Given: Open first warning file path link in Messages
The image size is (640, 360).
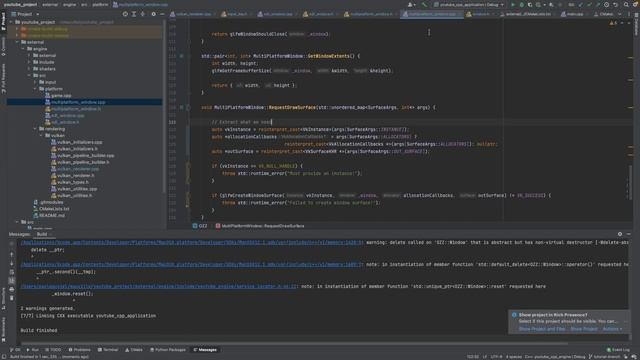Looking at the screenshot, I should coord(191,242).
